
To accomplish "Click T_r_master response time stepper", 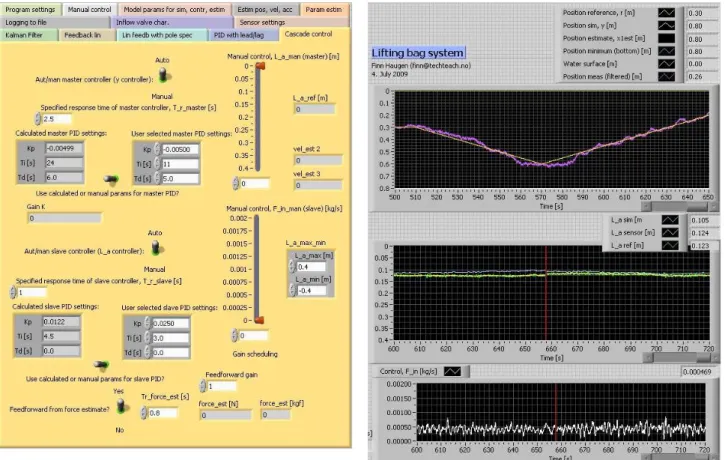I will (38, 119).
